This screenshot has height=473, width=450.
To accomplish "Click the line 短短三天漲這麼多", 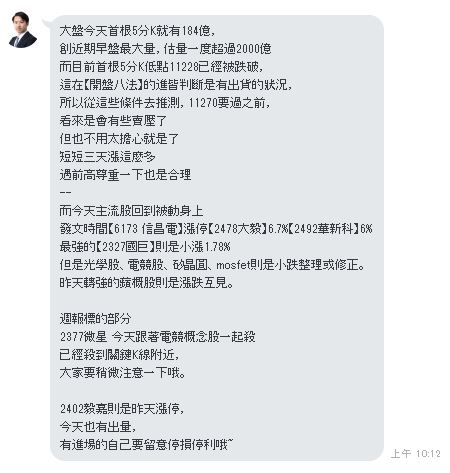I will (107, 157).
